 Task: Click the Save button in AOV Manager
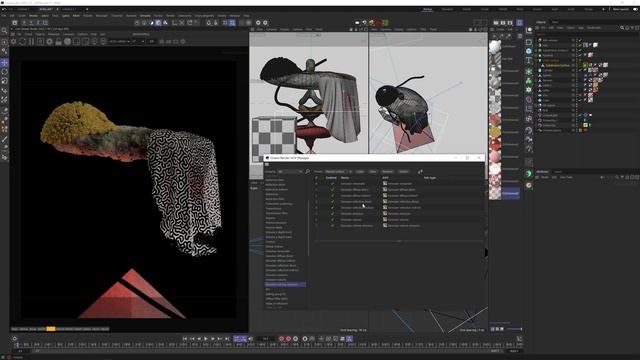coord(373,172)
